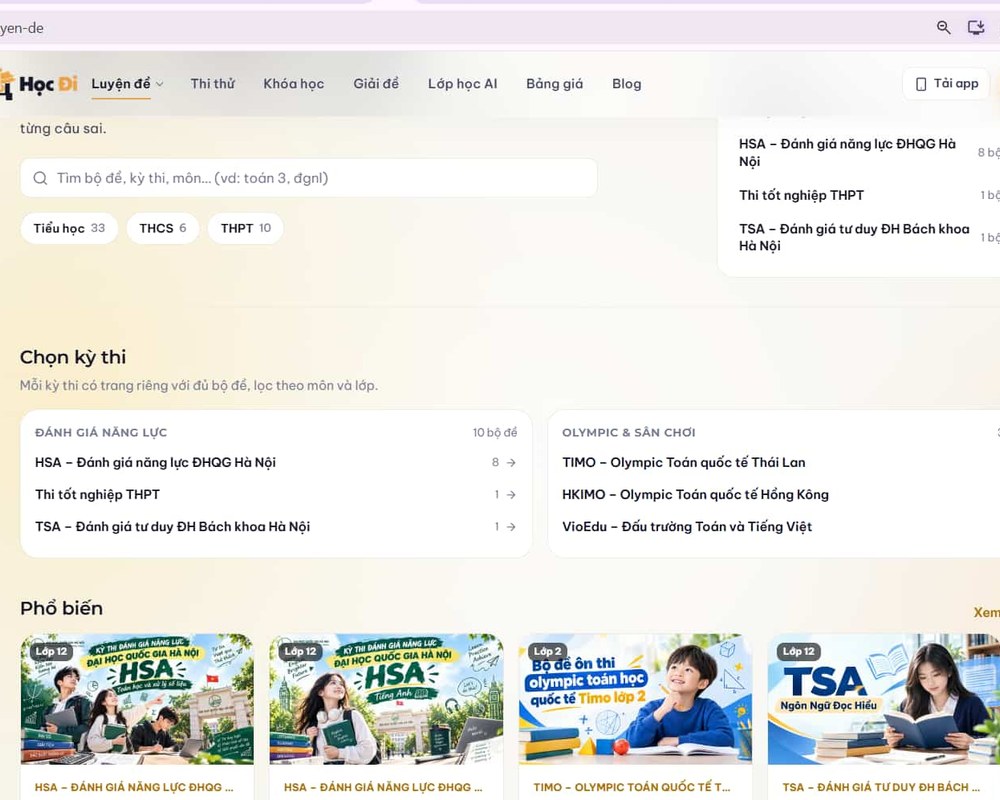
Task: Open TSA Ngôn Ngữ Đọc Hiểu thumbnail
Action: pyautogui.click(x=884, y=699)
